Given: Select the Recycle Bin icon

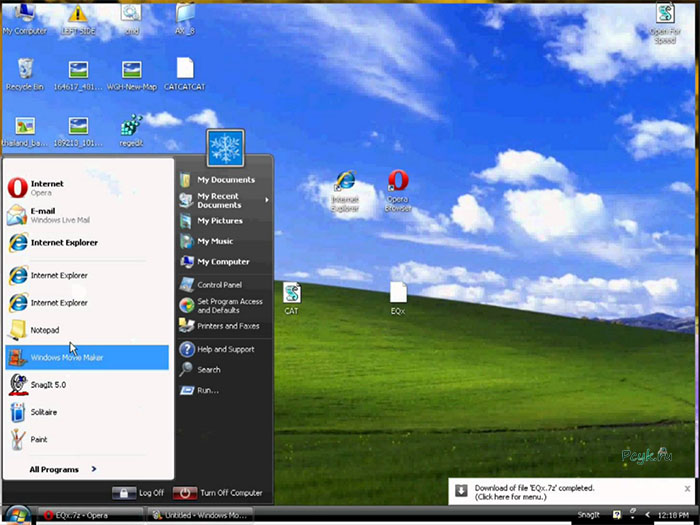Looking at the screenshot, I should pyautogui.click(x=25, y=75).
